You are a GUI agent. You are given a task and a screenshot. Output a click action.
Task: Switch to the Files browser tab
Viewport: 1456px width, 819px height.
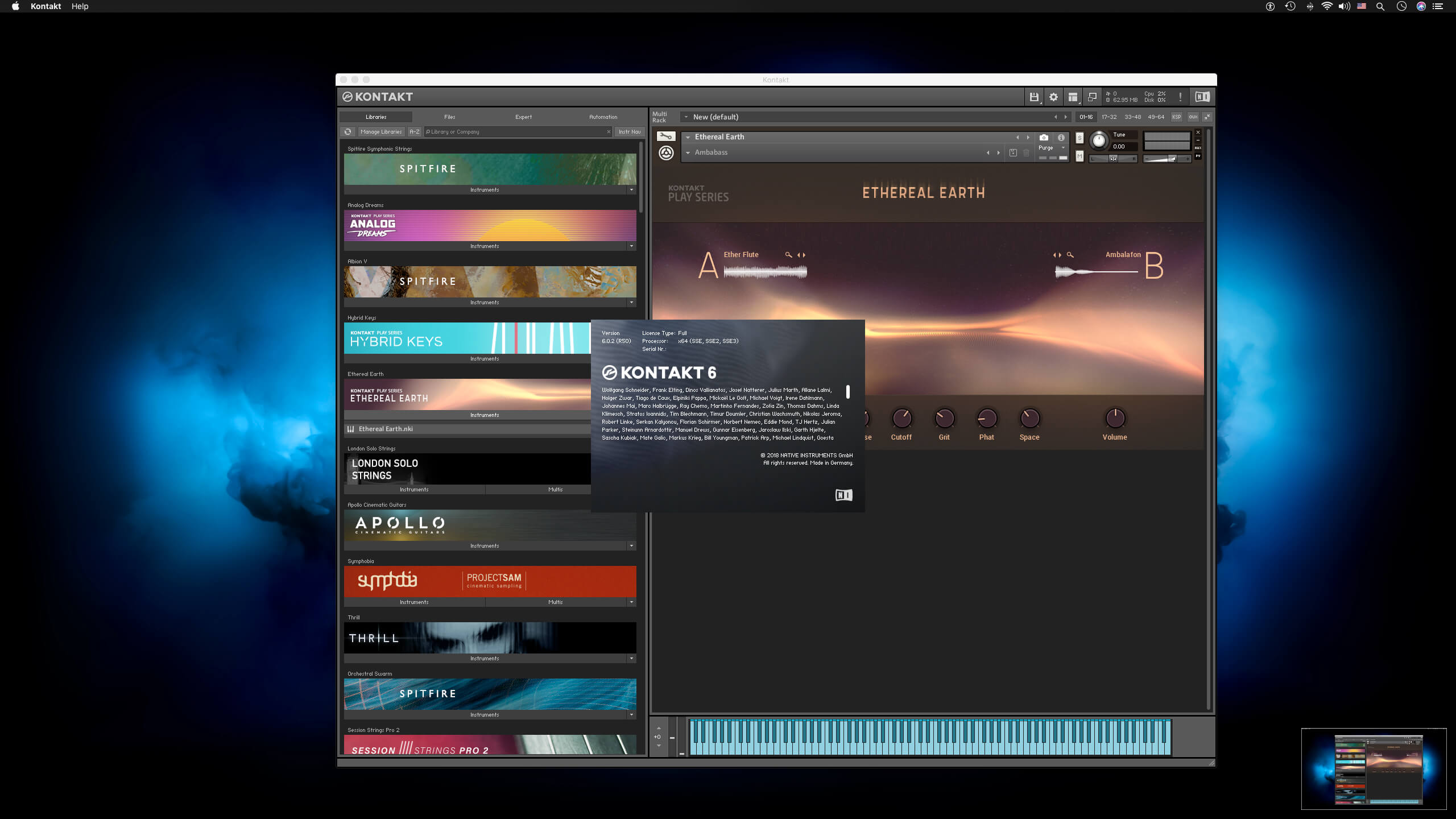pyautogui.click(x=449, y=117)
